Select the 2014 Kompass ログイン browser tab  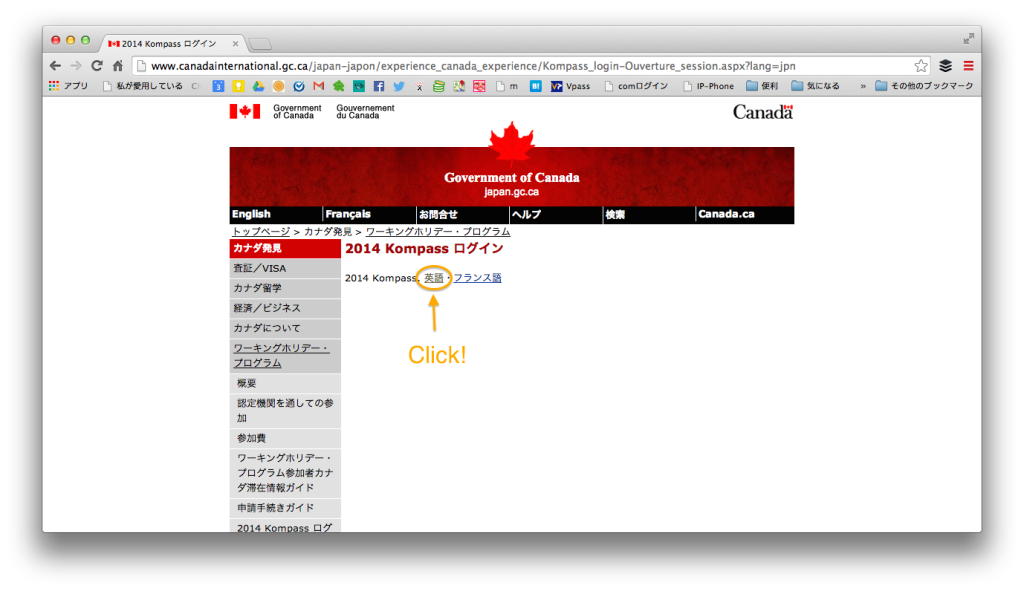point(170,43)
